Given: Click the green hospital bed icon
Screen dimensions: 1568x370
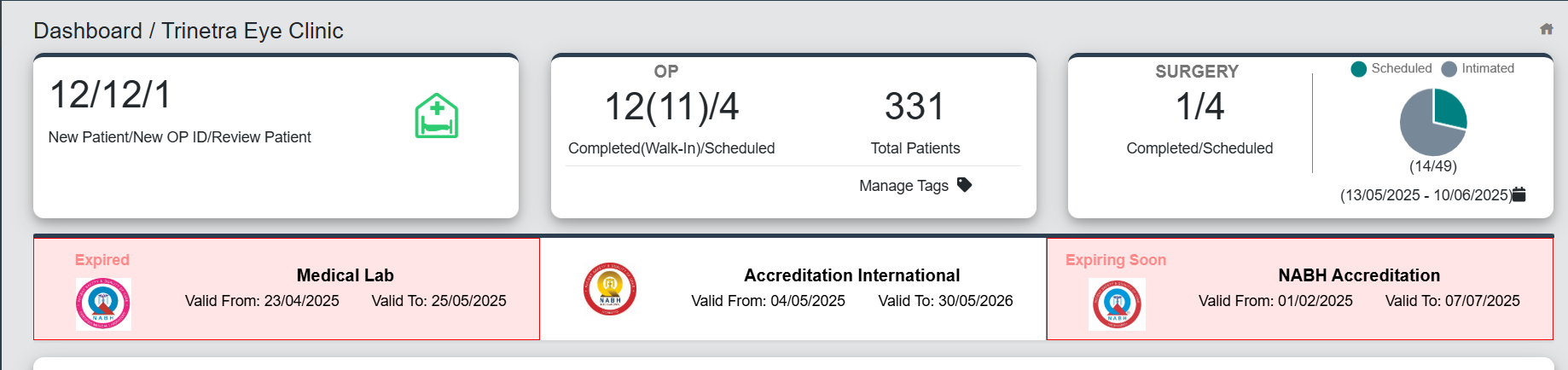Looking at the screenshot, I should click(437, 116).
